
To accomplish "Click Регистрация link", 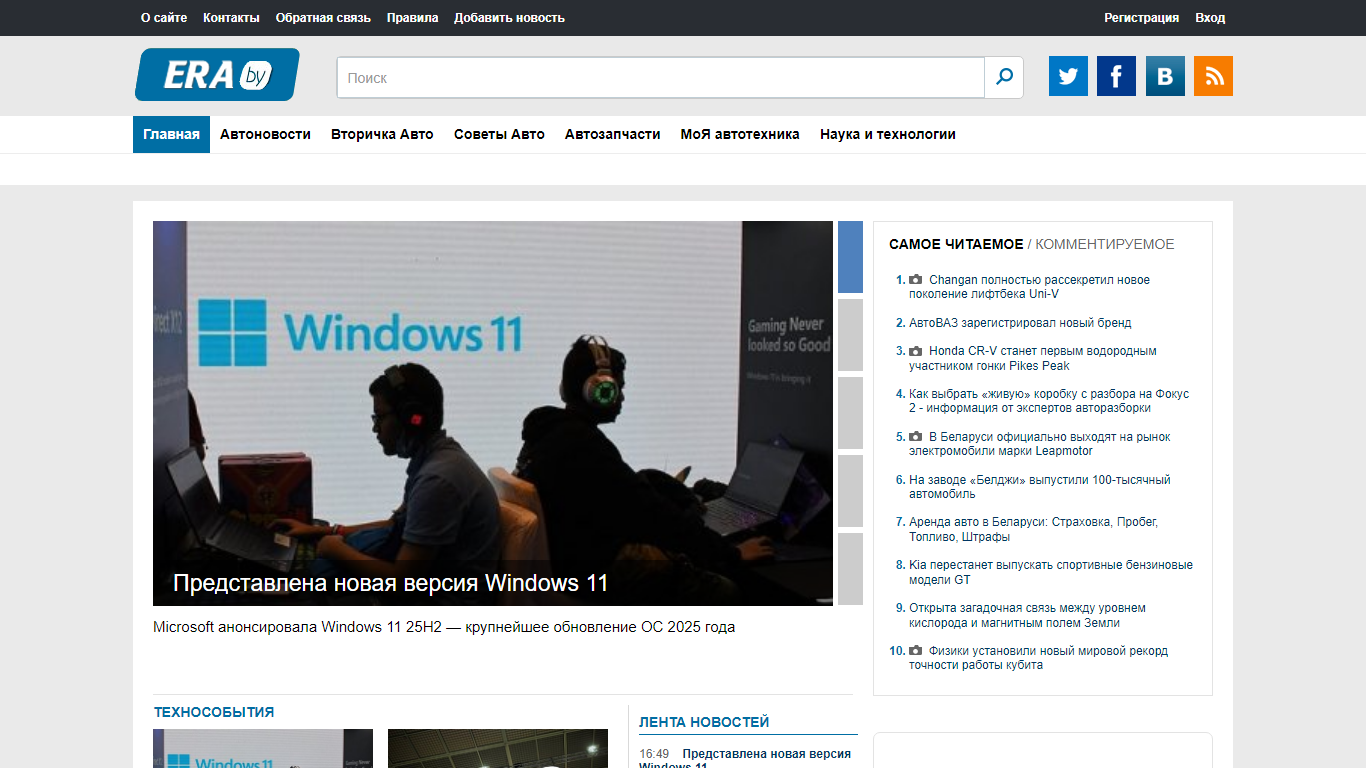I will (x=1141, y=17).
